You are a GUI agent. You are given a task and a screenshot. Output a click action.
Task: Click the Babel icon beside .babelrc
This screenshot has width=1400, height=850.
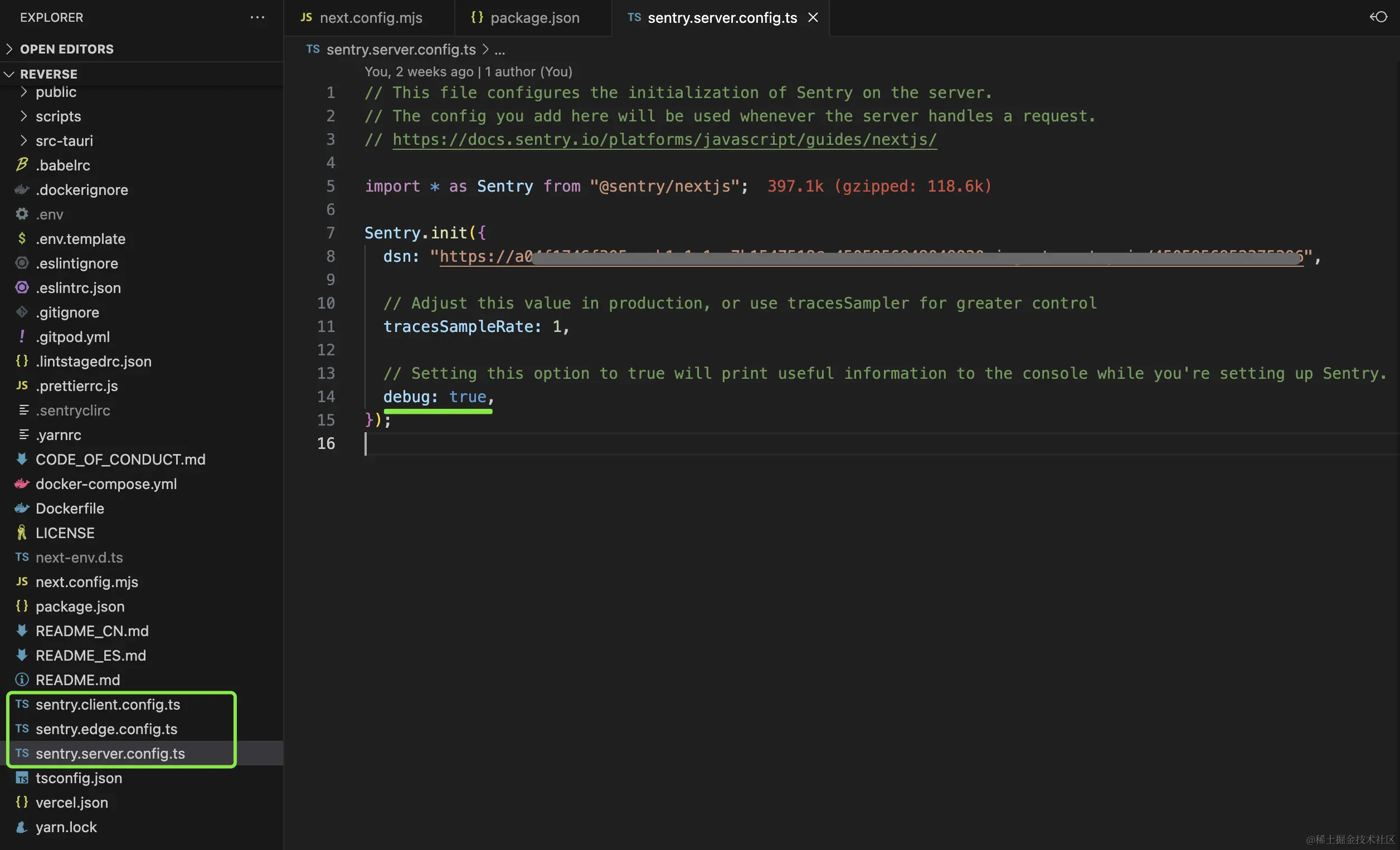tap(22, 165)
